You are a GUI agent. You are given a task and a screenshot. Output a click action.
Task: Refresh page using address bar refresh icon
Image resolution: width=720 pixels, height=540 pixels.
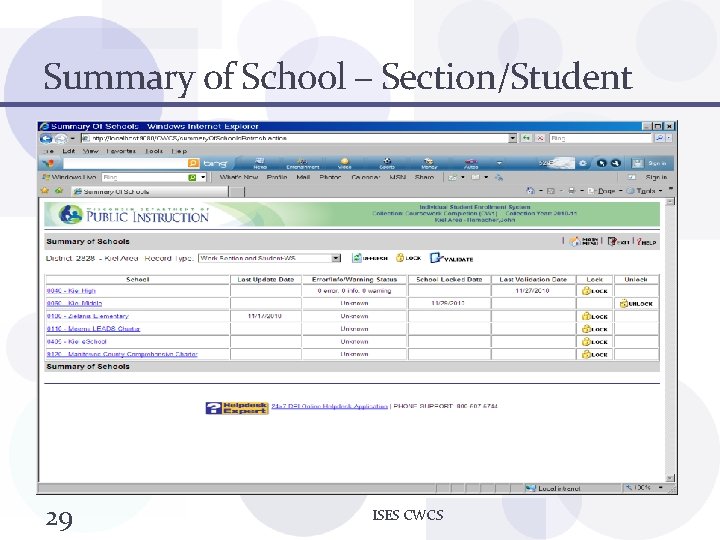[x=526, y=138]
